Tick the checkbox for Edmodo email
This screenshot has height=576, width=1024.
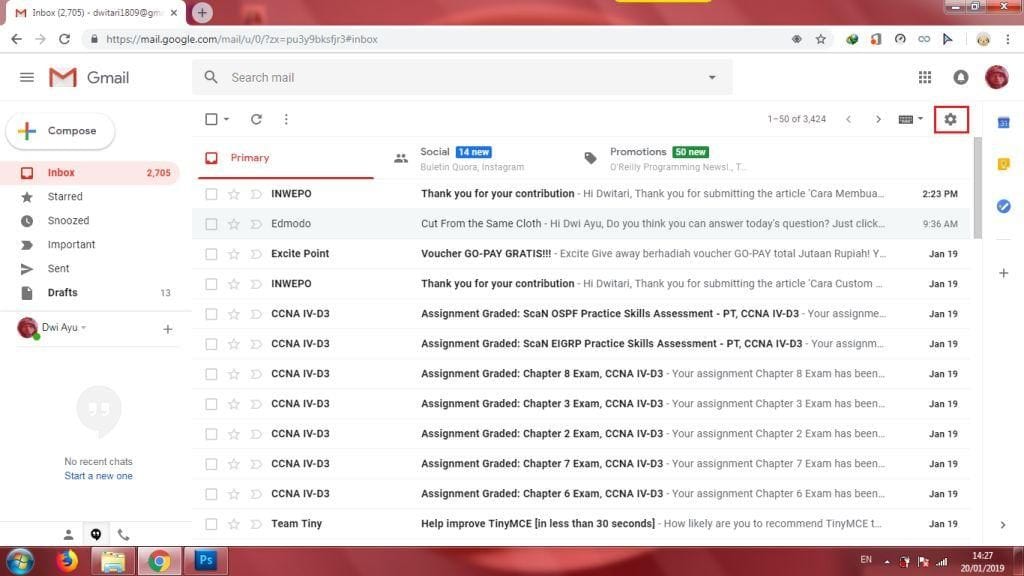coord(211,224)
